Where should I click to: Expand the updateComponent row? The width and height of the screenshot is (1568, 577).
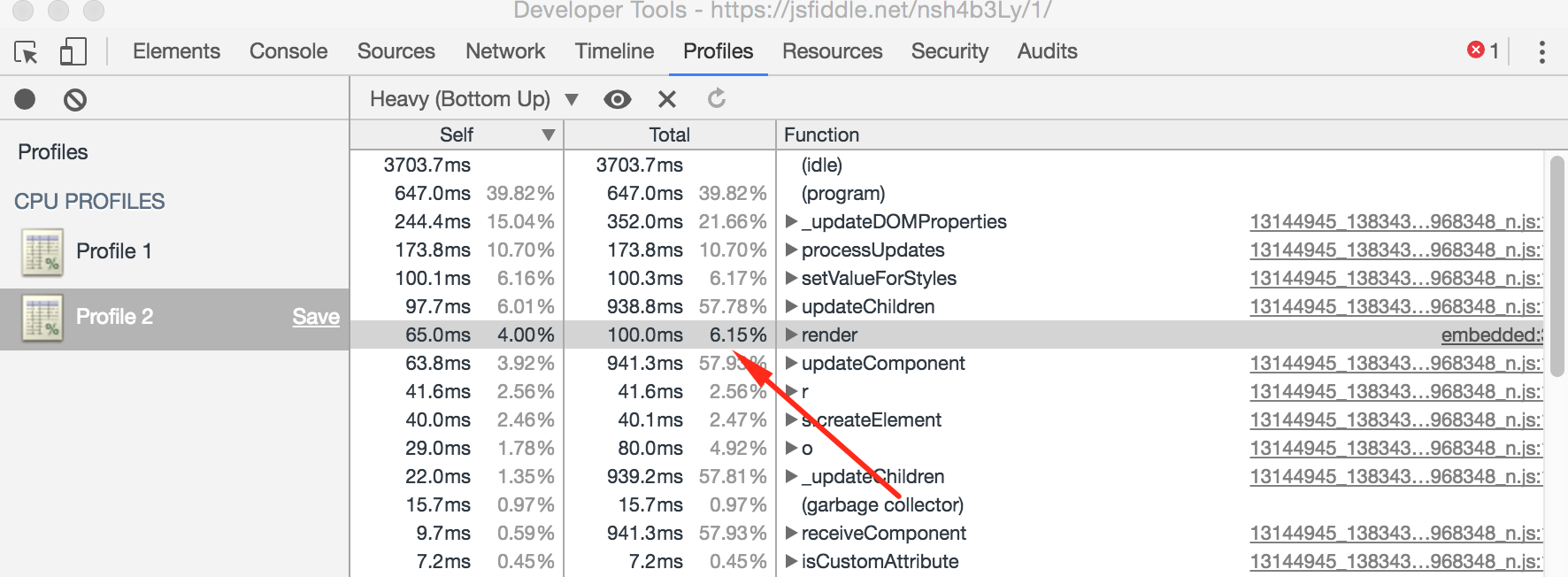click(792, 363)
